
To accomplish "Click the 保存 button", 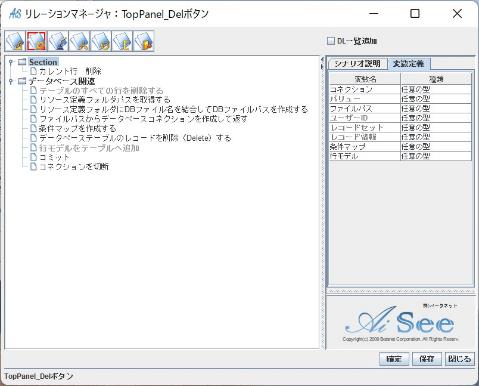I will [x=427, y=359].
